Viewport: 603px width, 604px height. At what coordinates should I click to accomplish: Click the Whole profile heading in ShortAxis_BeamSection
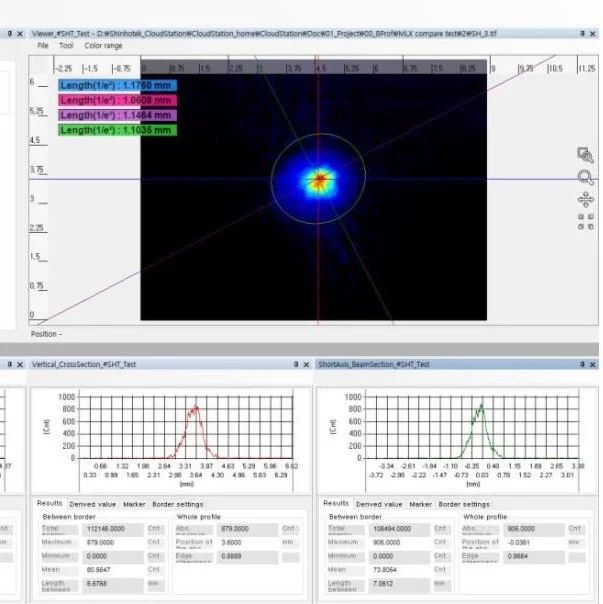[485, 517]
